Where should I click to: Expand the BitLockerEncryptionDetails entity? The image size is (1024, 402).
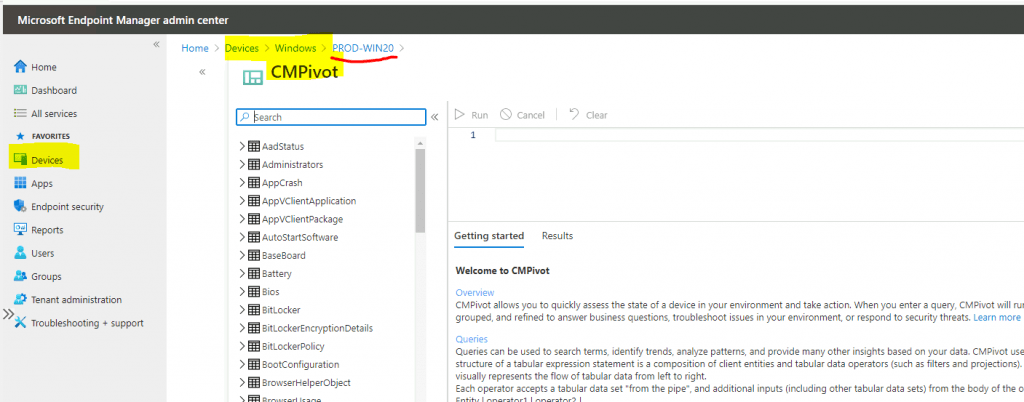pos(242,328)
